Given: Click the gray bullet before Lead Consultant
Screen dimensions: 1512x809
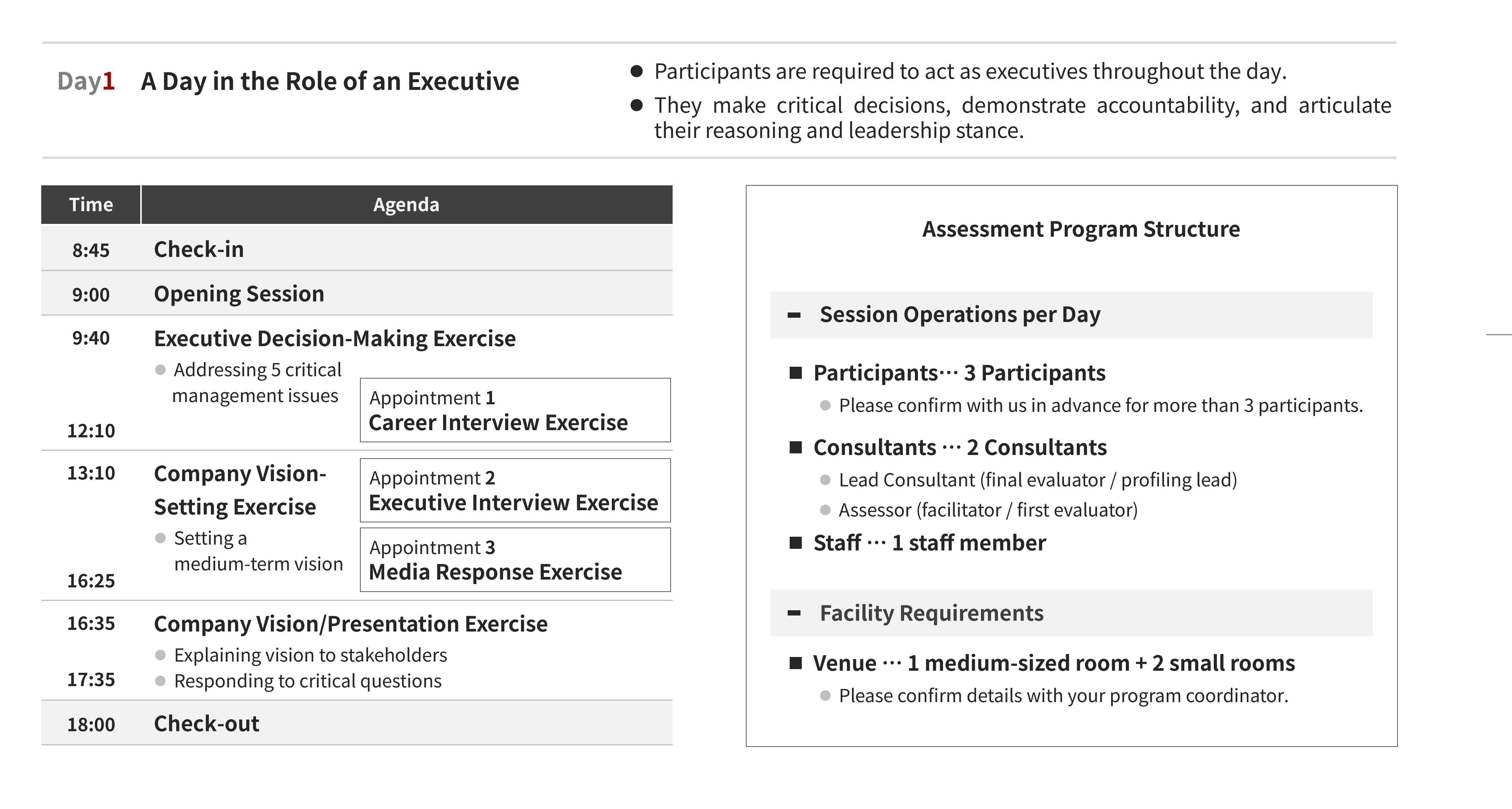Looking at the screenshot, I should tap(825, 480).
